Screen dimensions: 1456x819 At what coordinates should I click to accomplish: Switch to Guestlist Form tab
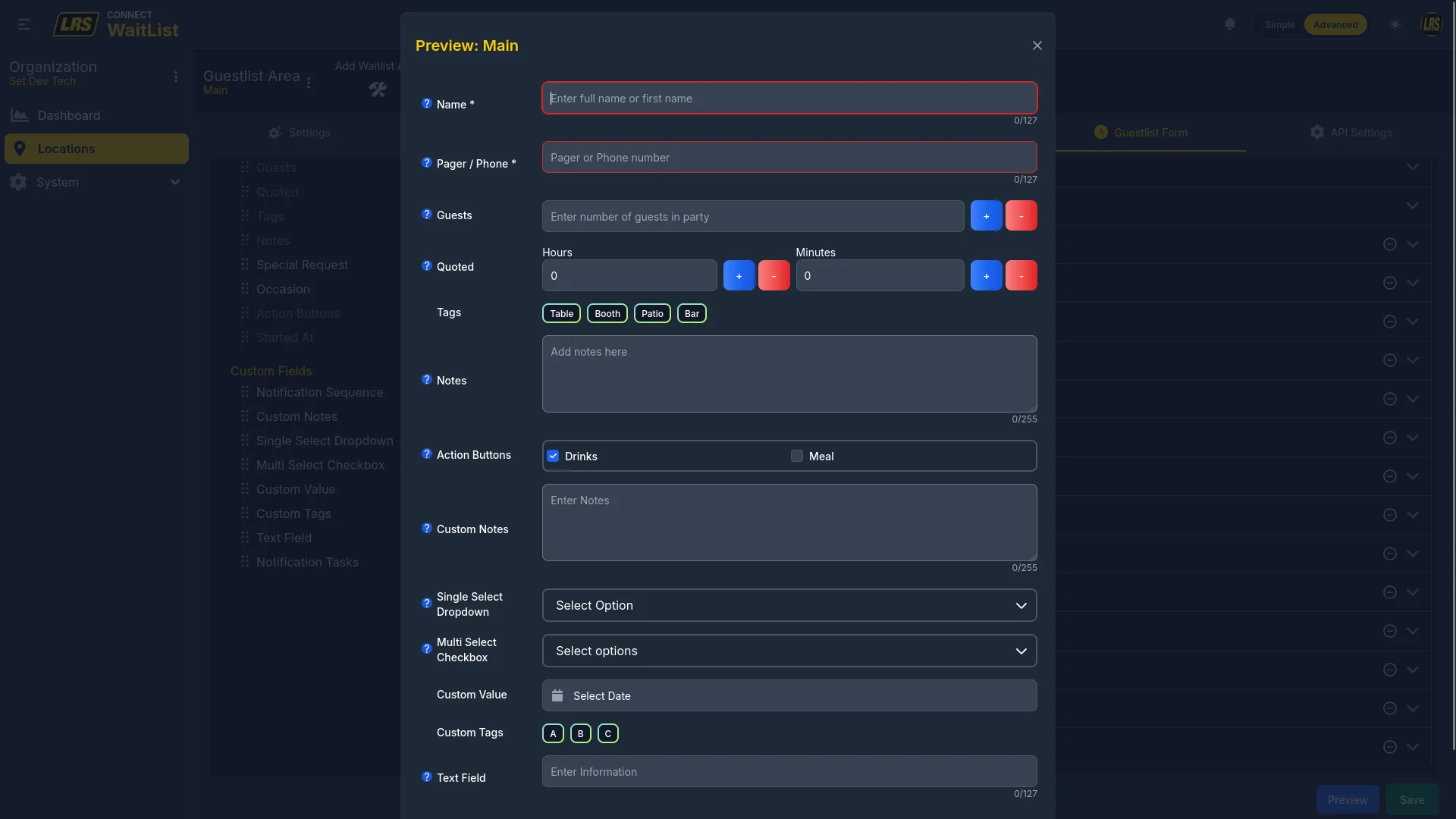[1141, 133]
